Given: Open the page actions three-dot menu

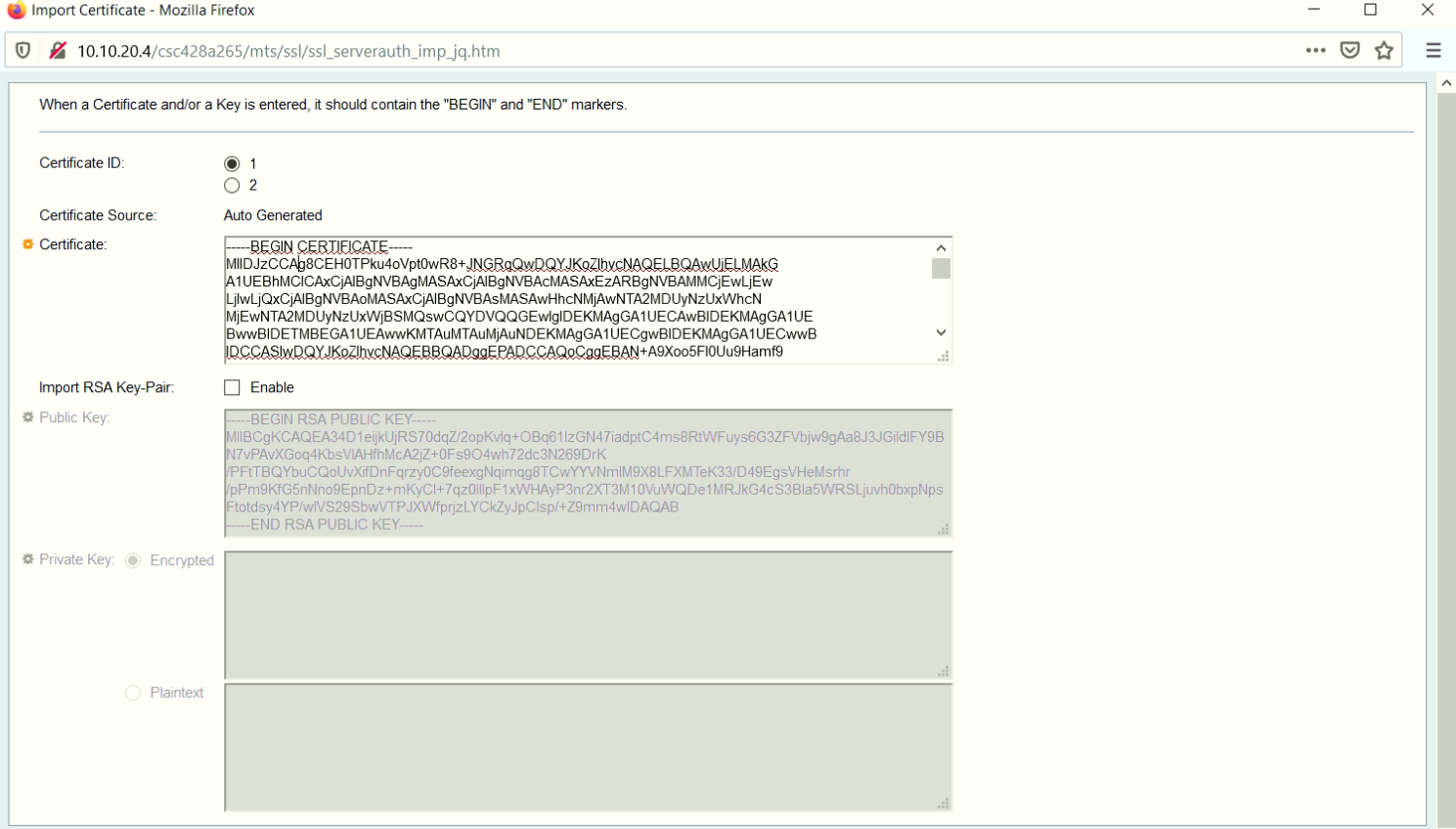Looking at the screenshot, I should (x=1315, y=51).
